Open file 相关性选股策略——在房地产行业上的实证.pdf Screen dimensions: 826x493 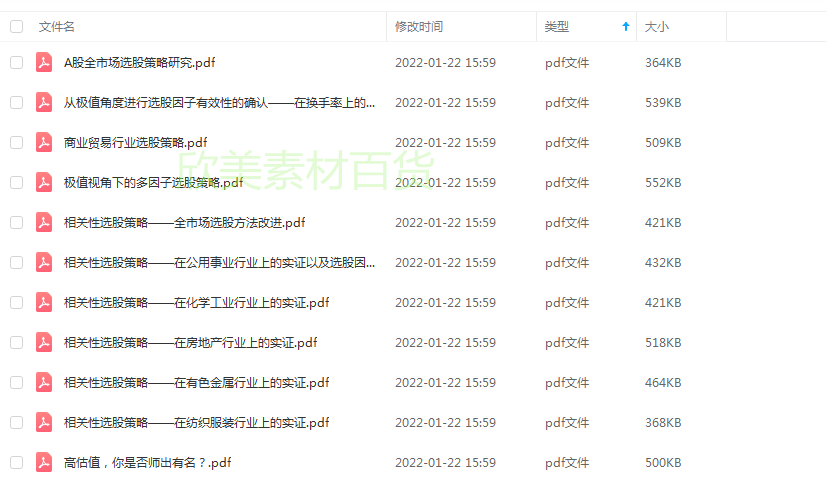point(190,343)
